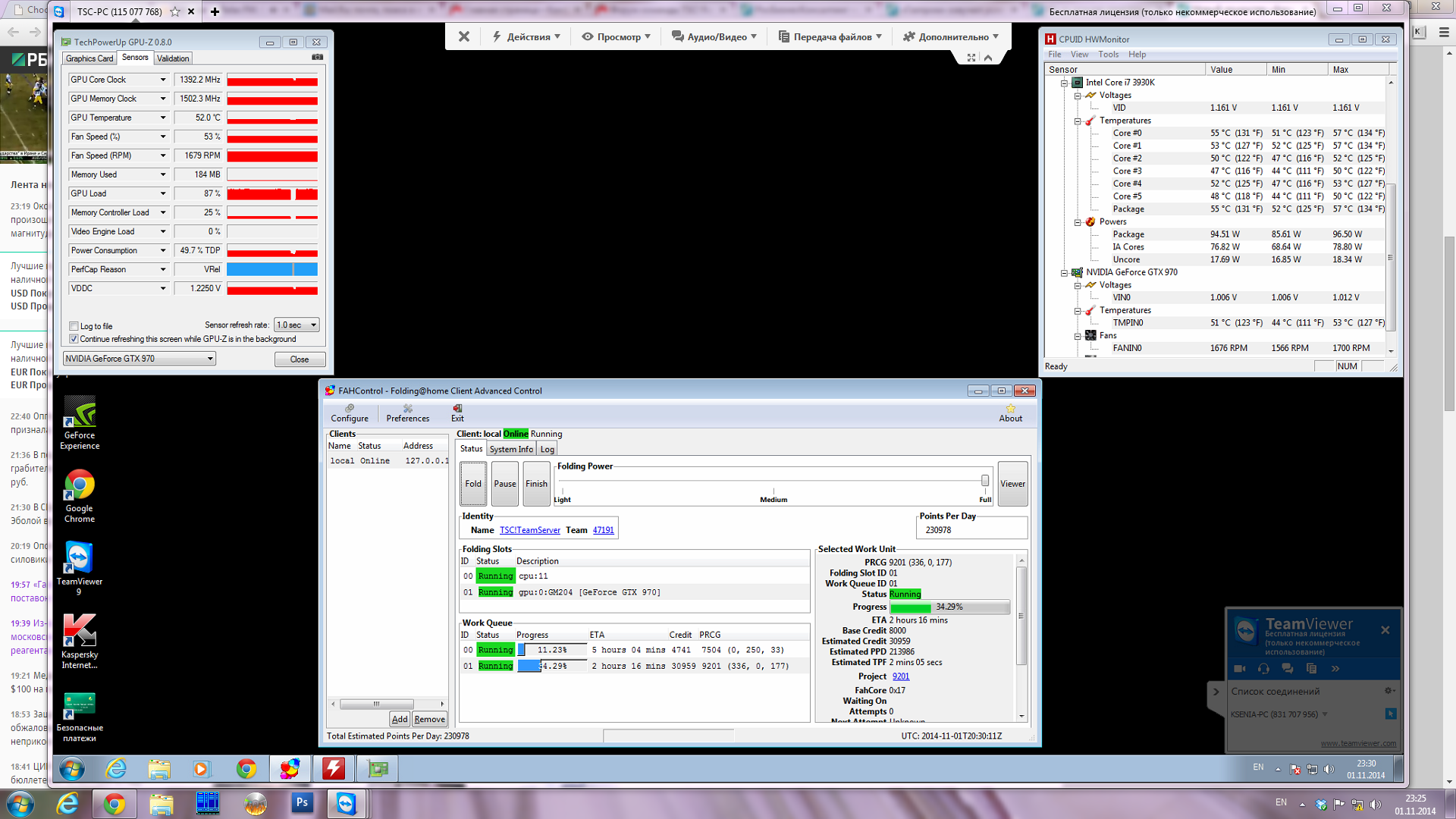1456x819 pixels.
Task: Open the Tools menu in HWMonitor
Action: [x=1108, y=55]
